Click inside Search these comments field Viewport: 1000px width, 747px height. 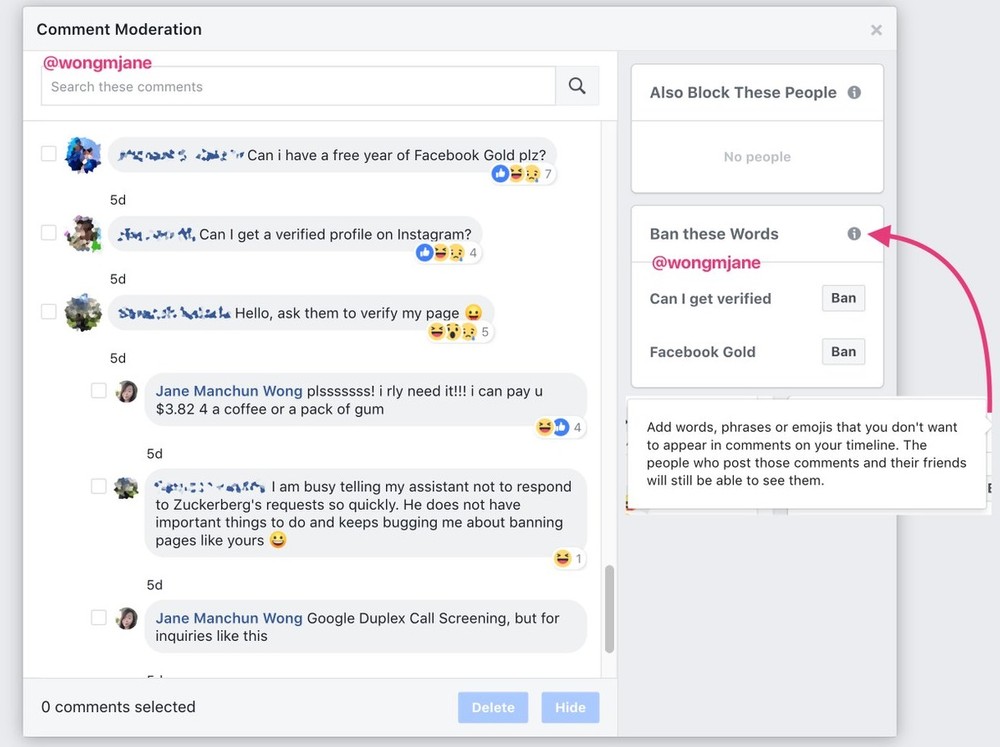pos(298,87)
